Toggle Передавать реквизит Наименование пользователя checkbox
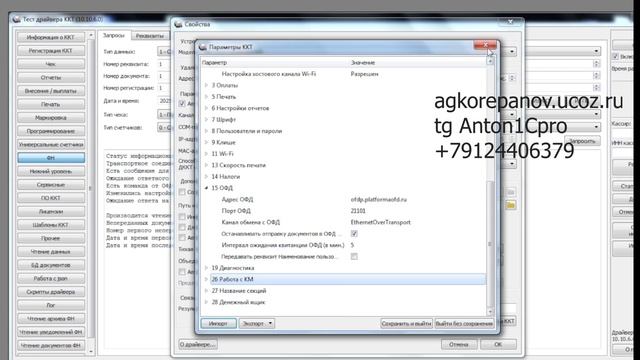640x360 pixels. [x=354, y=256]
